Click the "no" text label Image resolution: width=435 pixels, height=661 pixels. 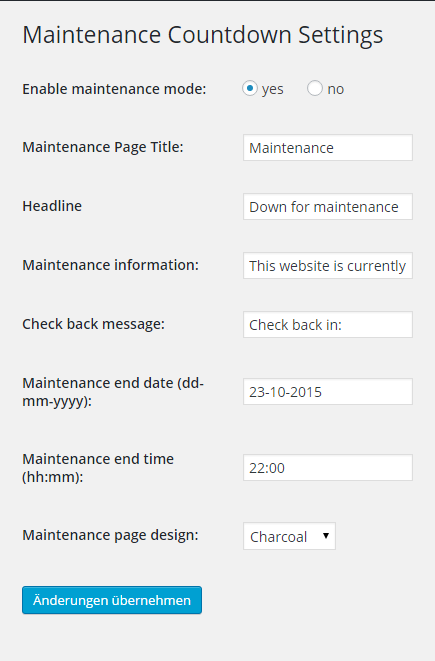tap(336, 89)
